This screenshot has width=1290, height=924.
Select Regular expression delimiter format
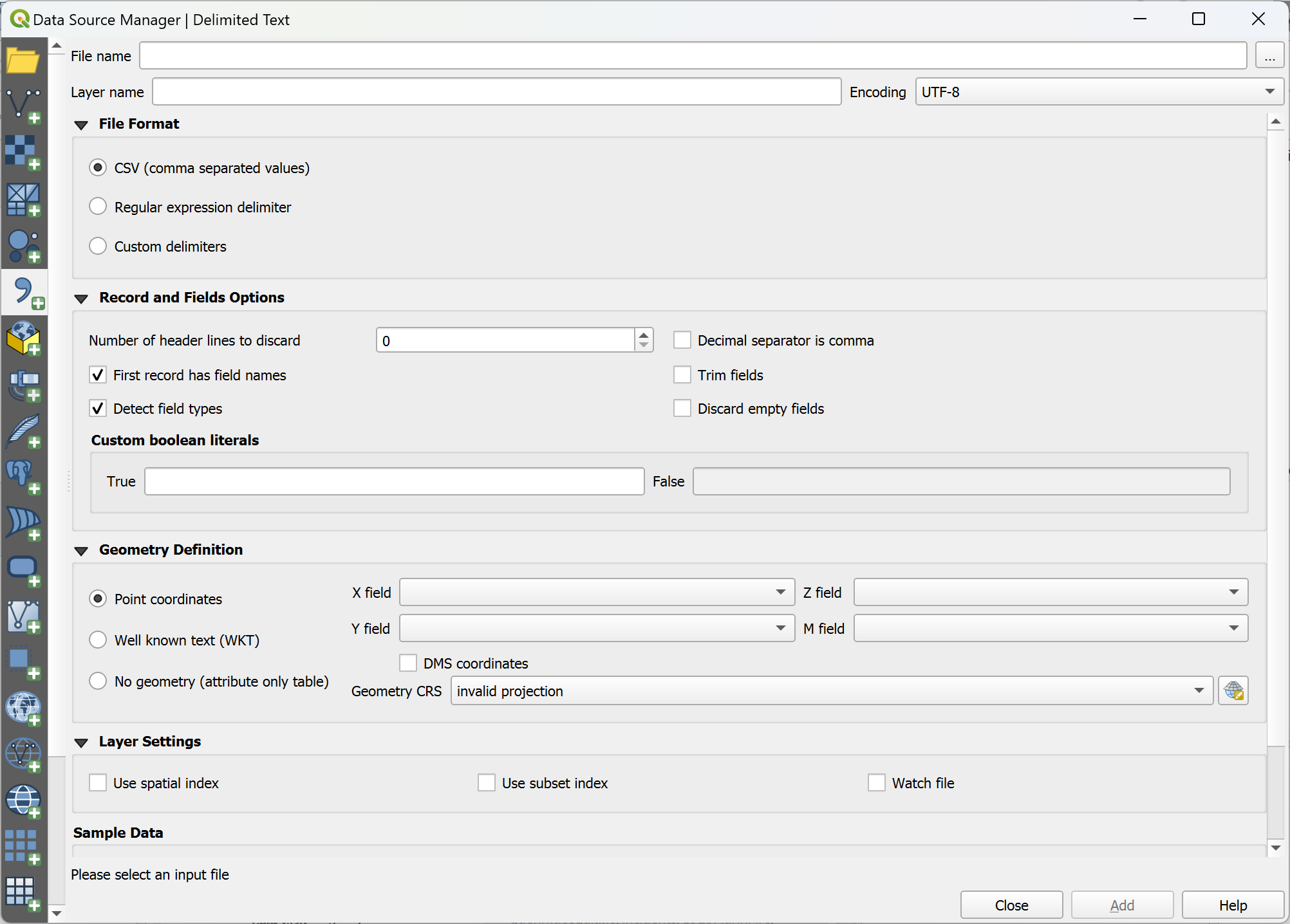click(x=97, y=207)
